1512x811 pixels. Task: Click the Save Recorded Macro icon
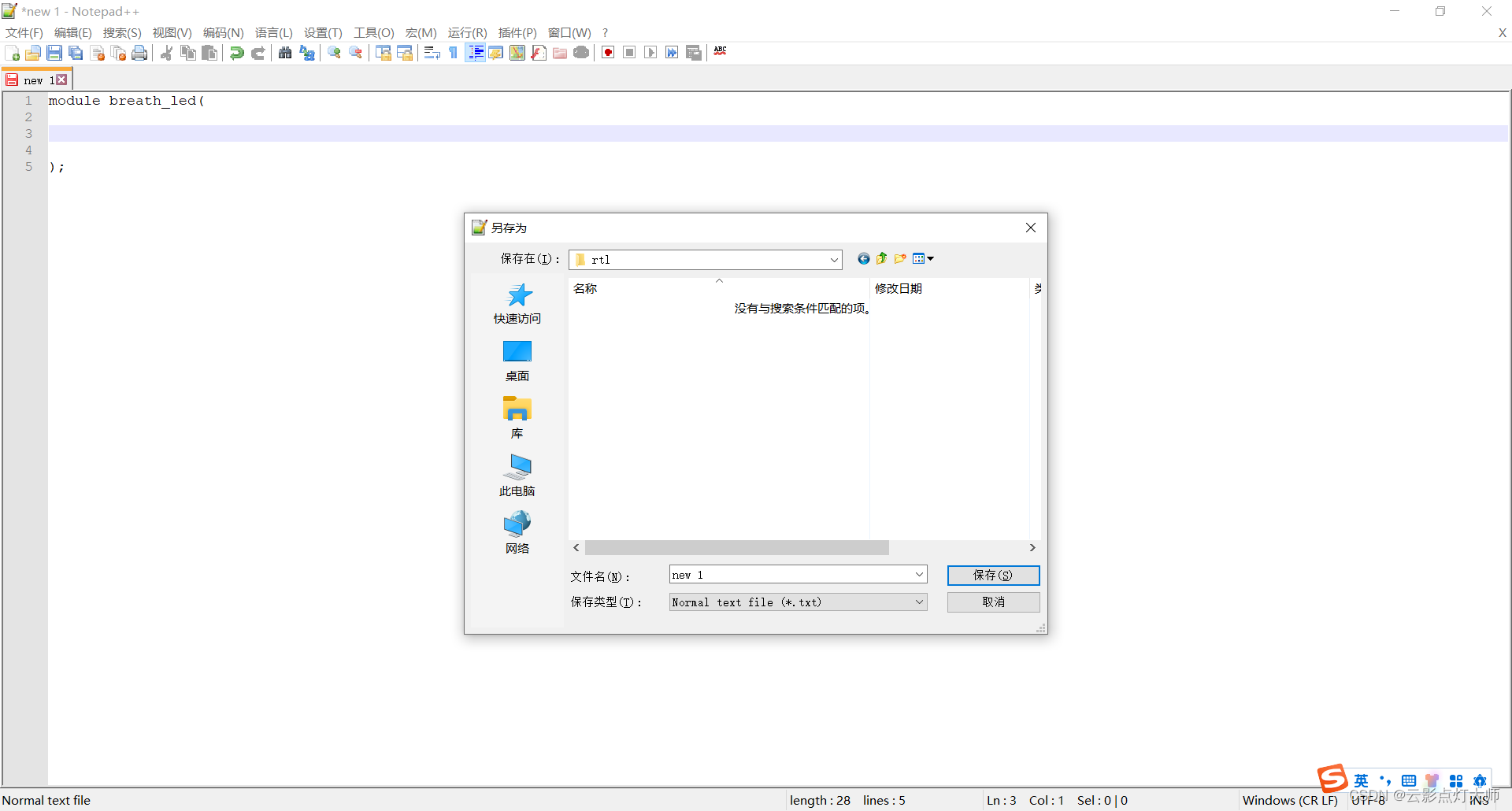pos(694,53)
